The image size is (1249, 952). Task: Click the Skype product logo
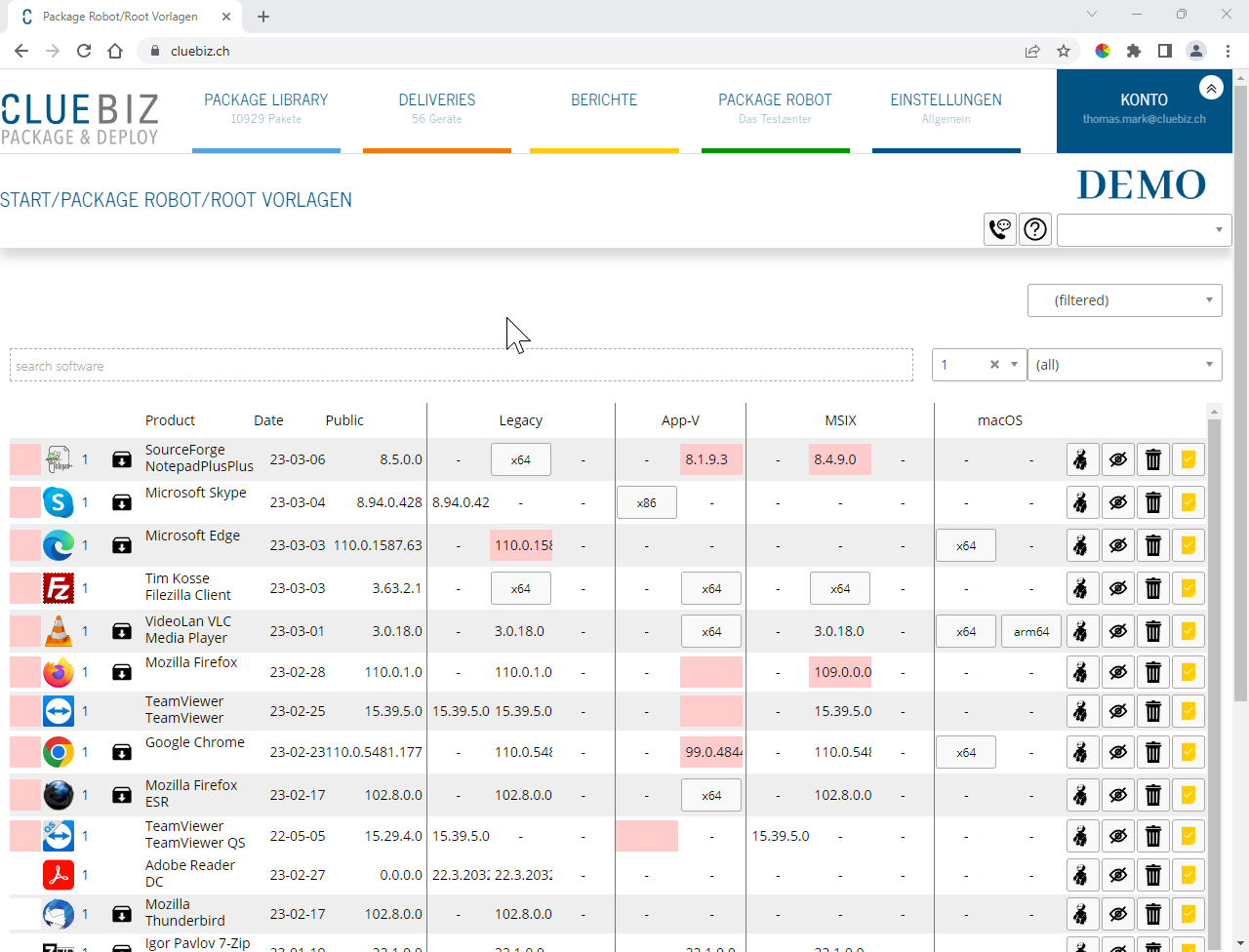[x=59, y=502]
